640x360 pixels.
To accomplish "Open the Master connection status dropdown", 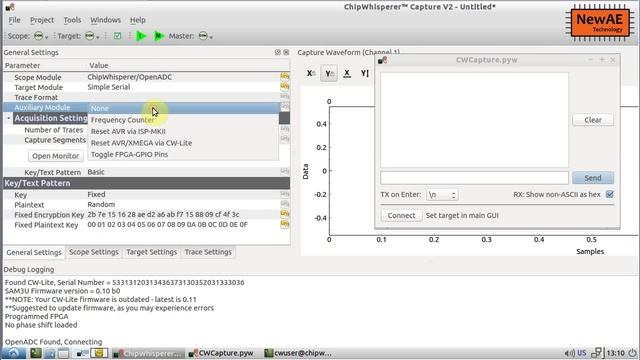I will coord(205,36).
